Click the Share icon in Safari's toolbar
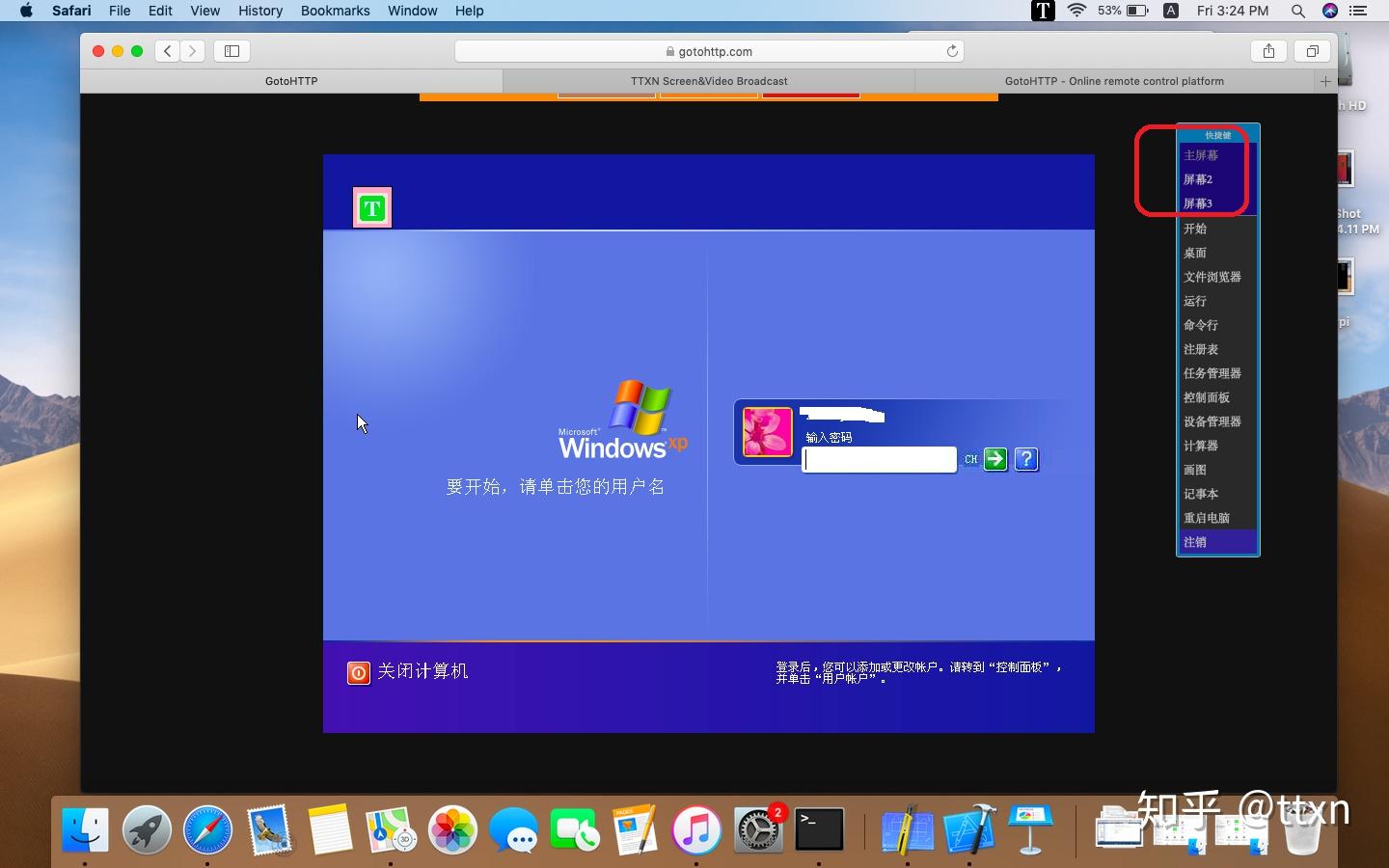Image resolution: width=1389 pixels, height=868 pixels. (x=1268, y=51)
